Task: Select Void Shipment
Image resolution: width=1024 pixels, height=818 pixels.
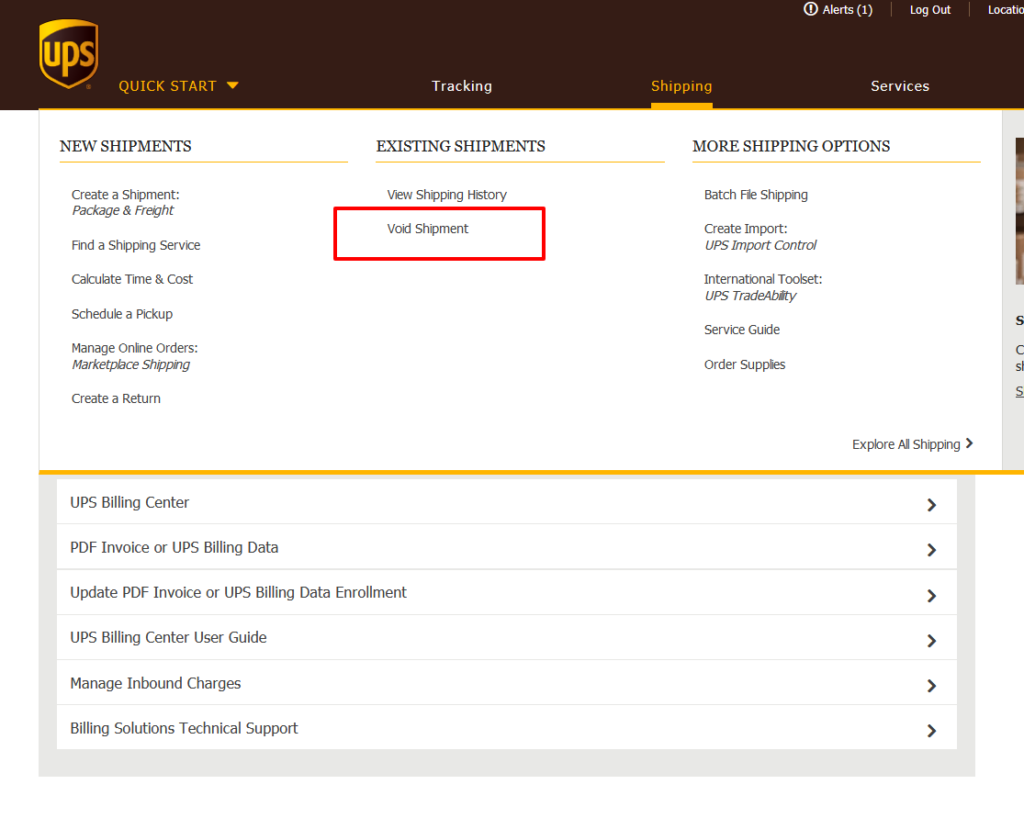Action: [428, 228]
